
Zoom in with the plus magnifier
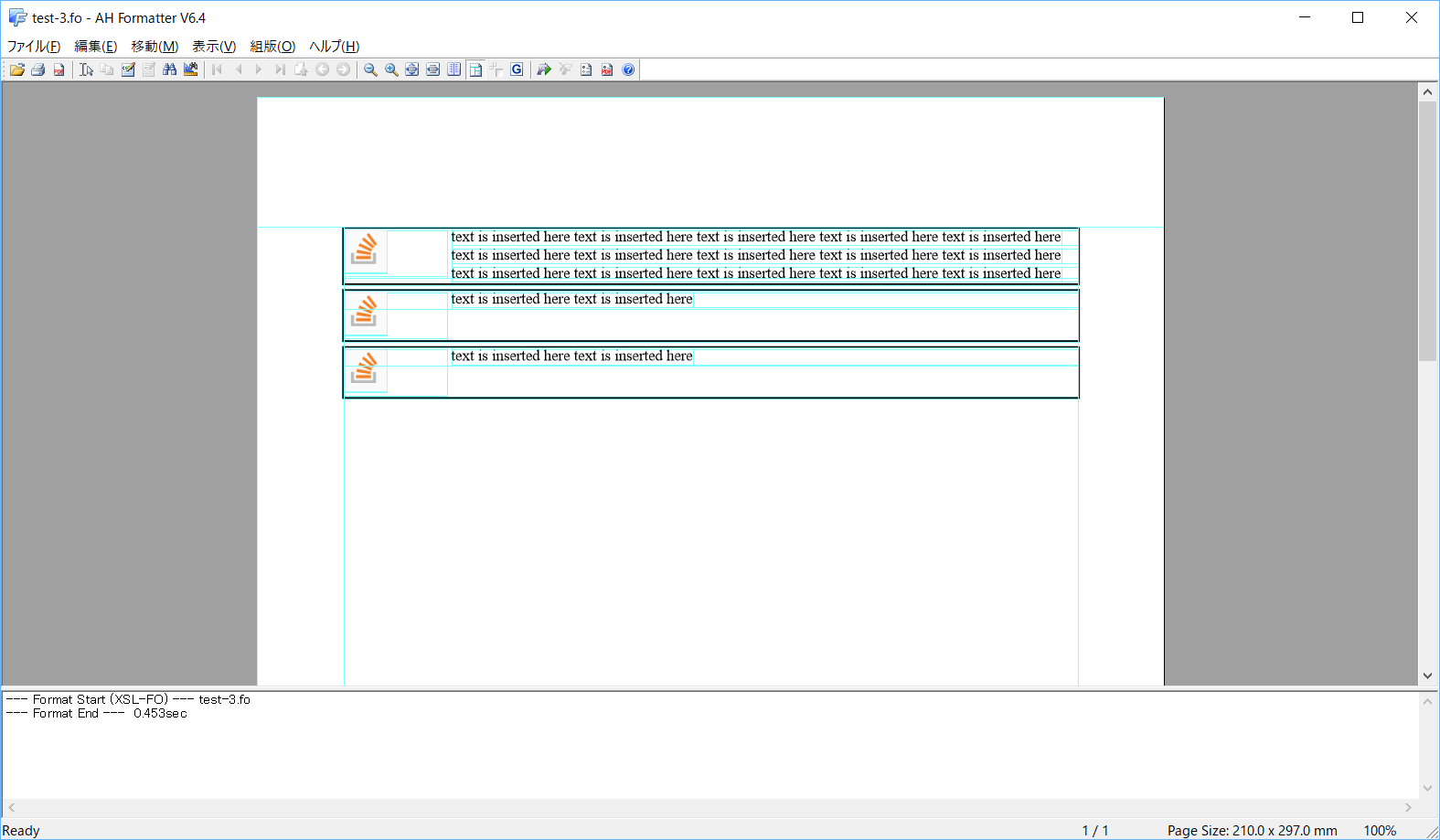click(x=391, y=69)
